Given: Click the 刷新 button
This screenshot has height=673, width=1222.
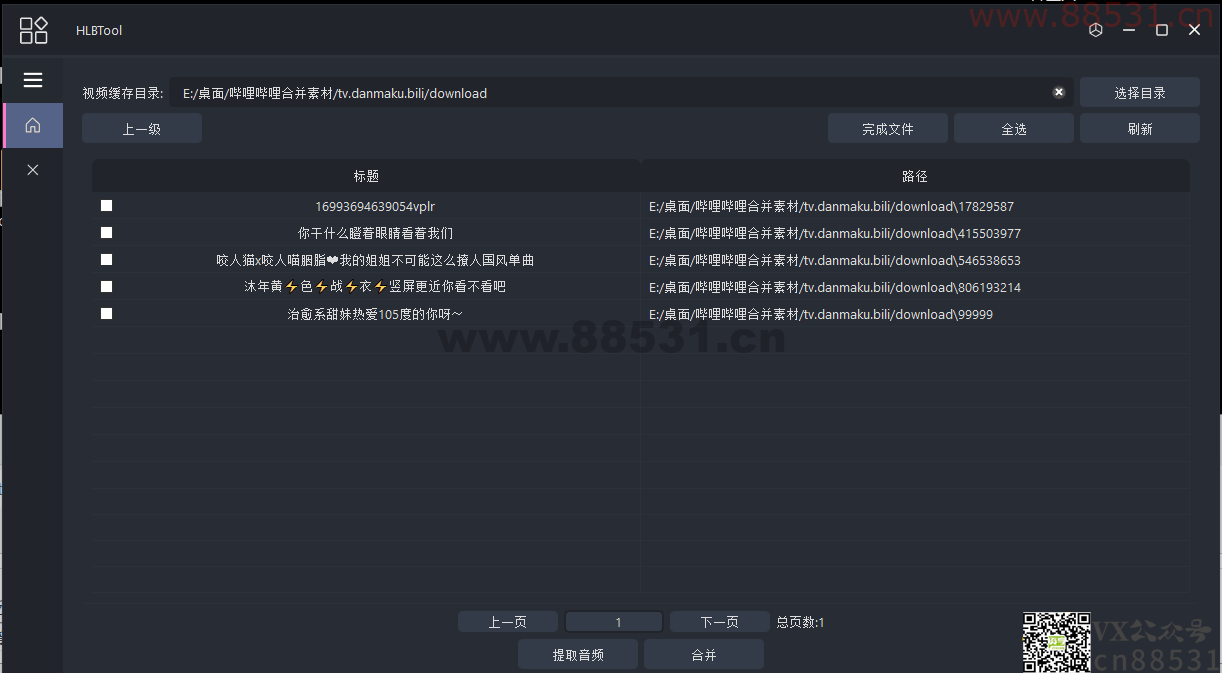Looking at the screenshot, I should (x=1140, y=128).
